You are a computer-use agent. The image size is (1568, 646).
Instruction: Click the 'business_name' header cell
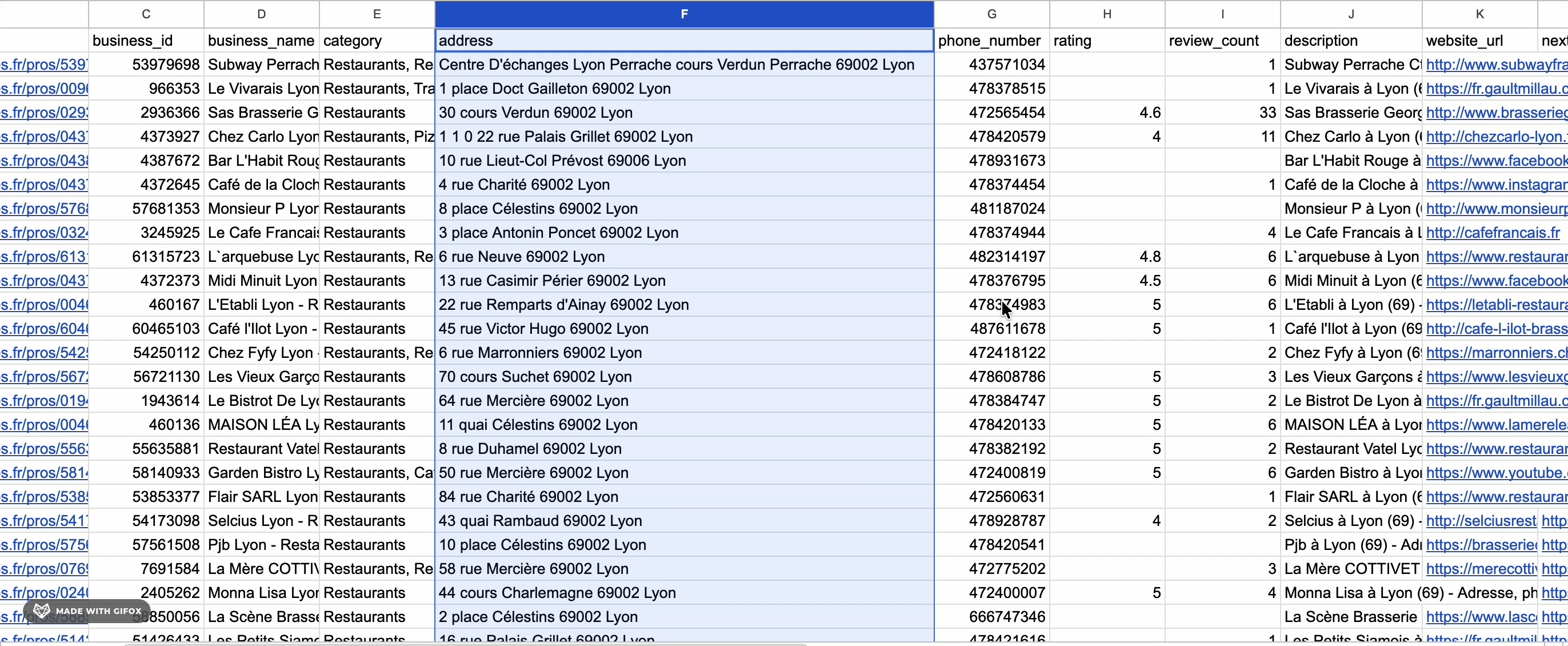pos(261,40)
